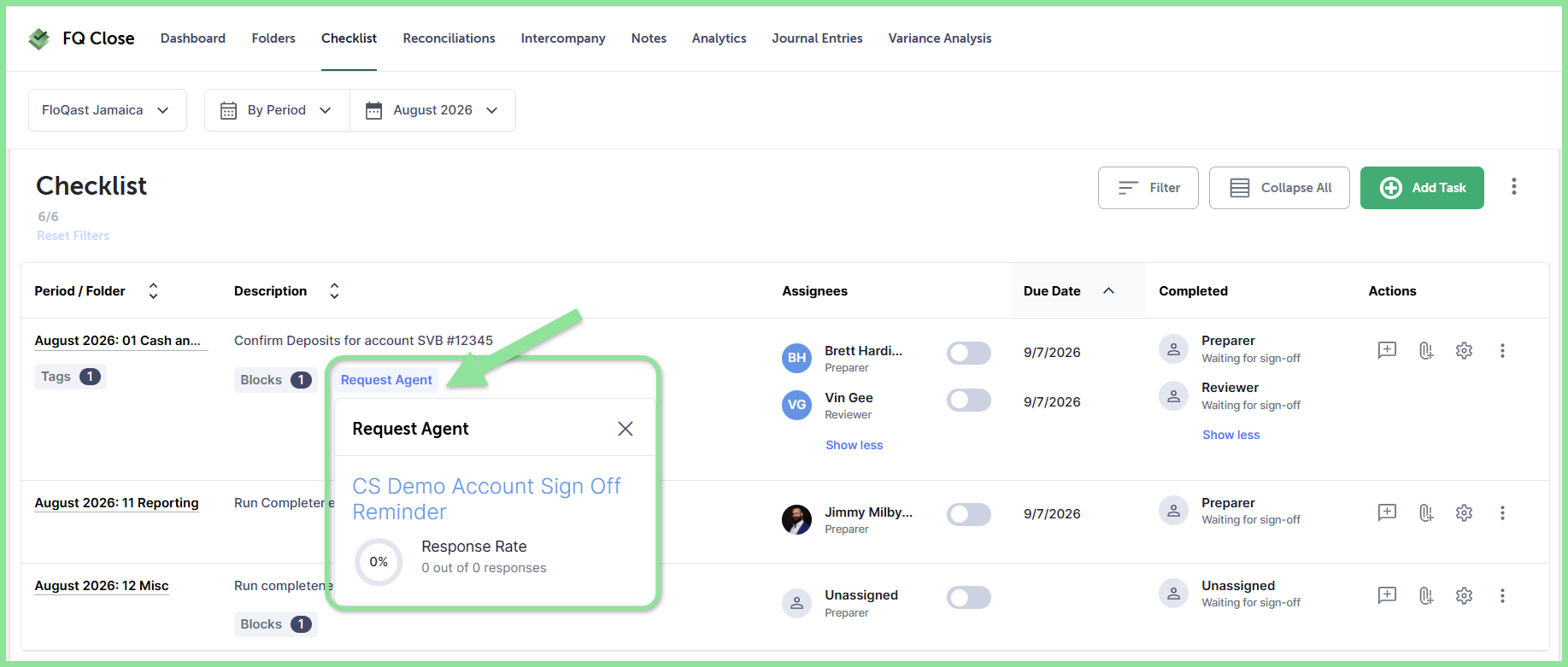Click the Unassigned sign-off icon for 12 Misc
This screenshot has width=1568, height=667.
1173,594
